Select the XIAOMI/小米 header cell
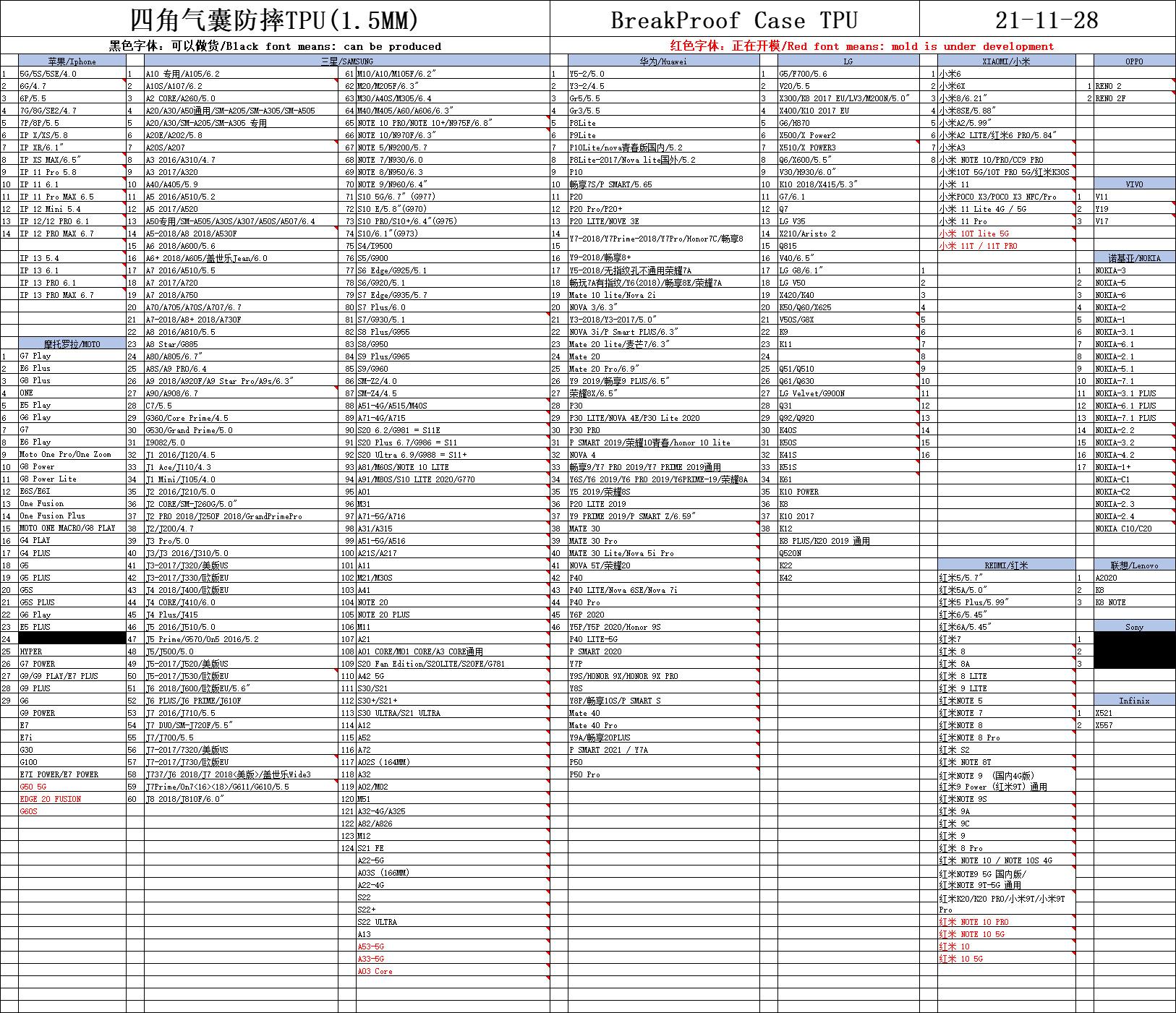The width and height of the screenshot is (1176, 1013). point(1007,61)
